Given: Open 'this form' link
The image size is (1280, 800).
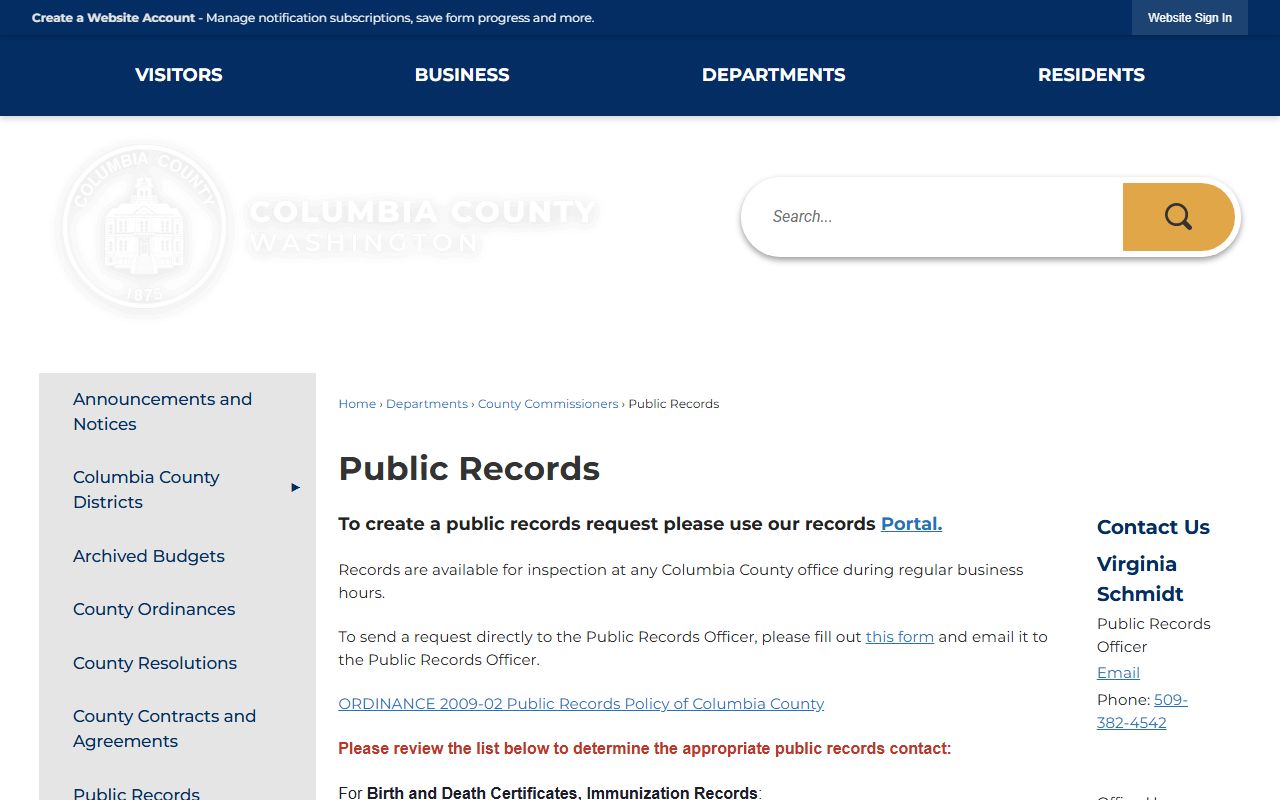Looking at the screenshot, I should point(900,637).
